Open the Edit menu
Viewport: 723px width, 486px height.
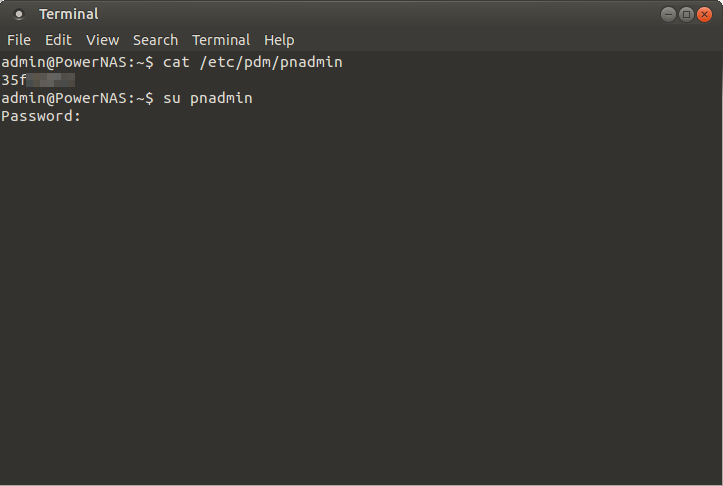[58, 40]
